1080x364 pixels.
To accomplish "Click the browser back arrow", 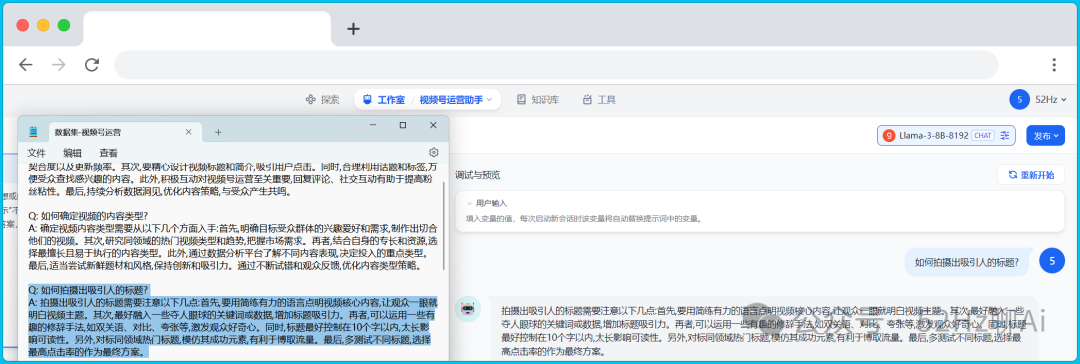I will [25, 65].
